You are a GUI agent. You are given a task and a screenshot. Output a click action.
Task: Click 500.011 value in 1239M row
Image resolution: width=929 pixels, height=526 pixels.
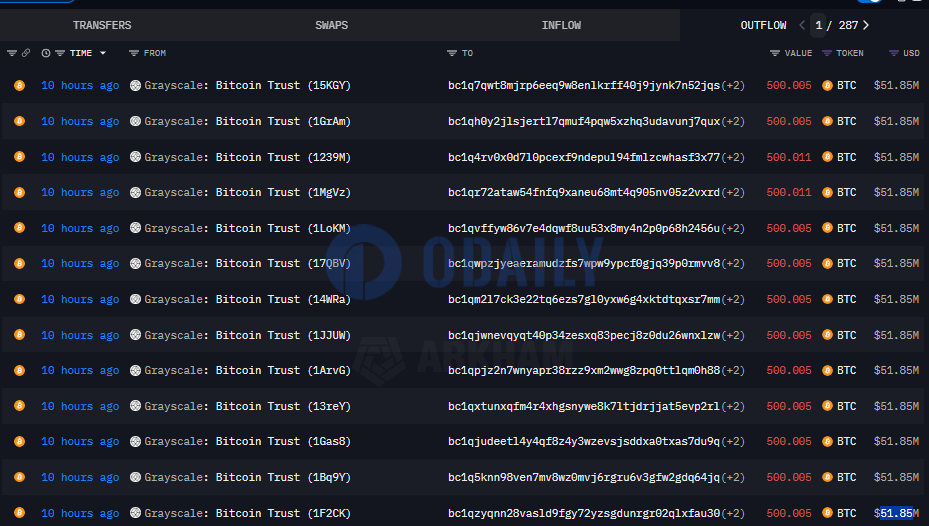coord(789,157)
